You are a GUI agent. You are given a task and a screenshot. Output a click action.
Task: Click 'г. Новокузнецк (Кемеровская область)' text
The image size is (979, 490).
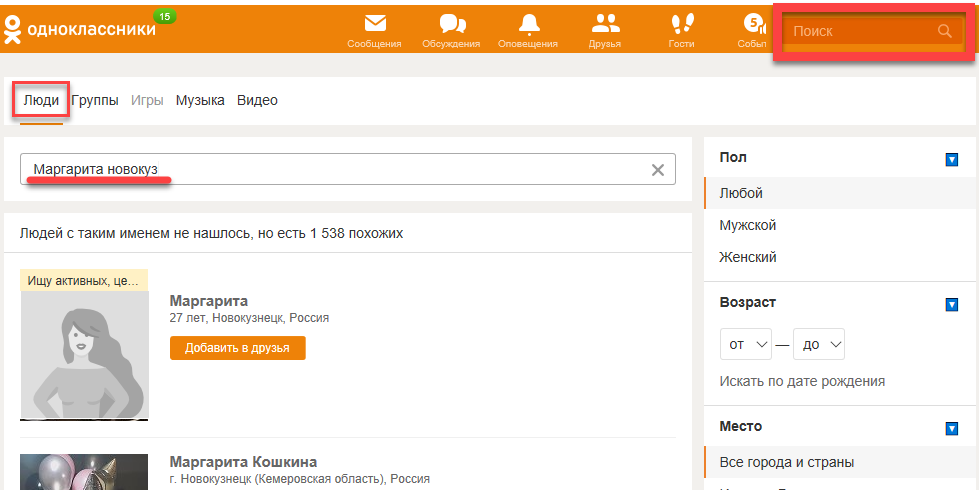tap(278, 479)
